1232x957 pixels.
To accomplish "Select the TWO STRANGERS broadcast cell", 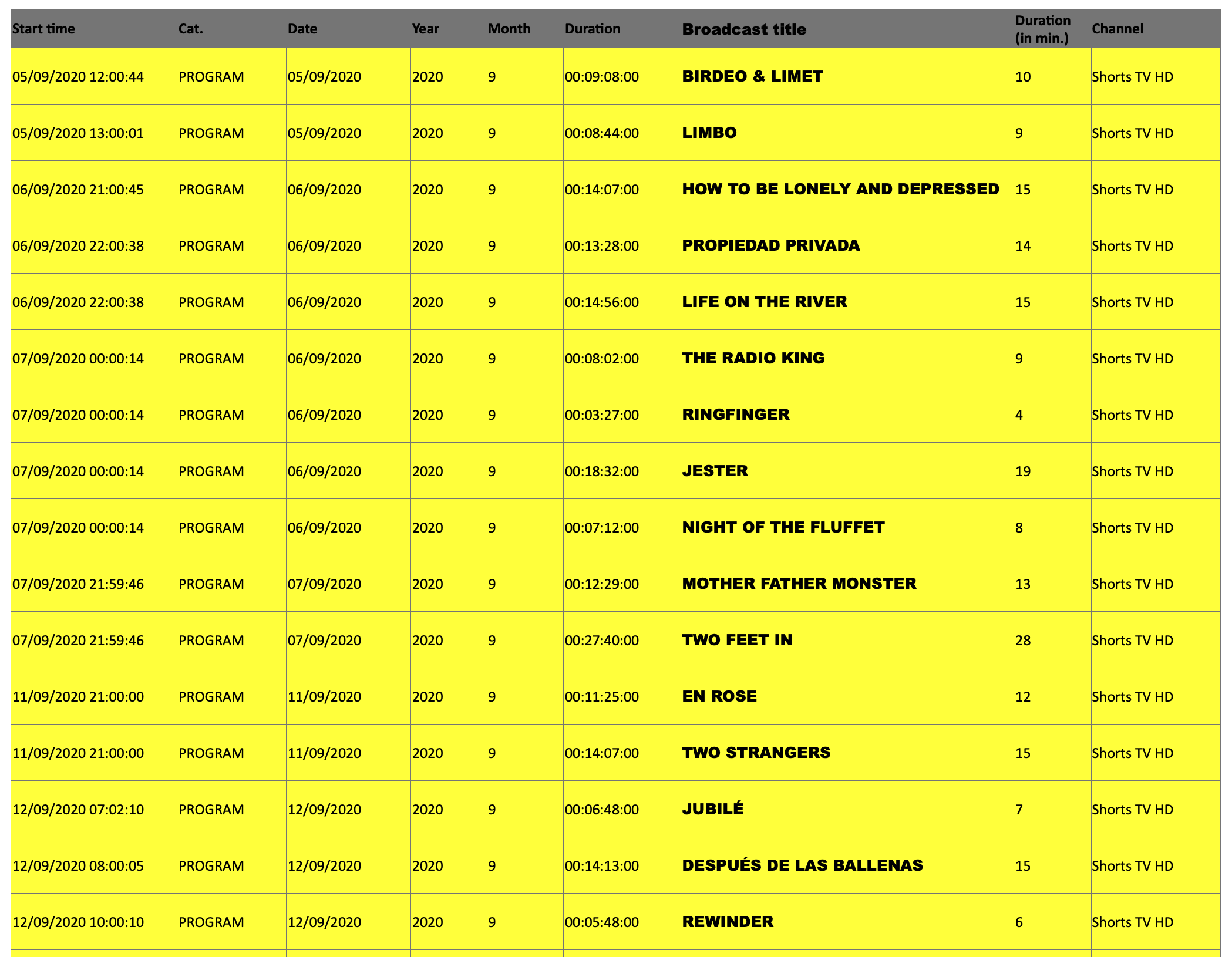I will 756,753.
